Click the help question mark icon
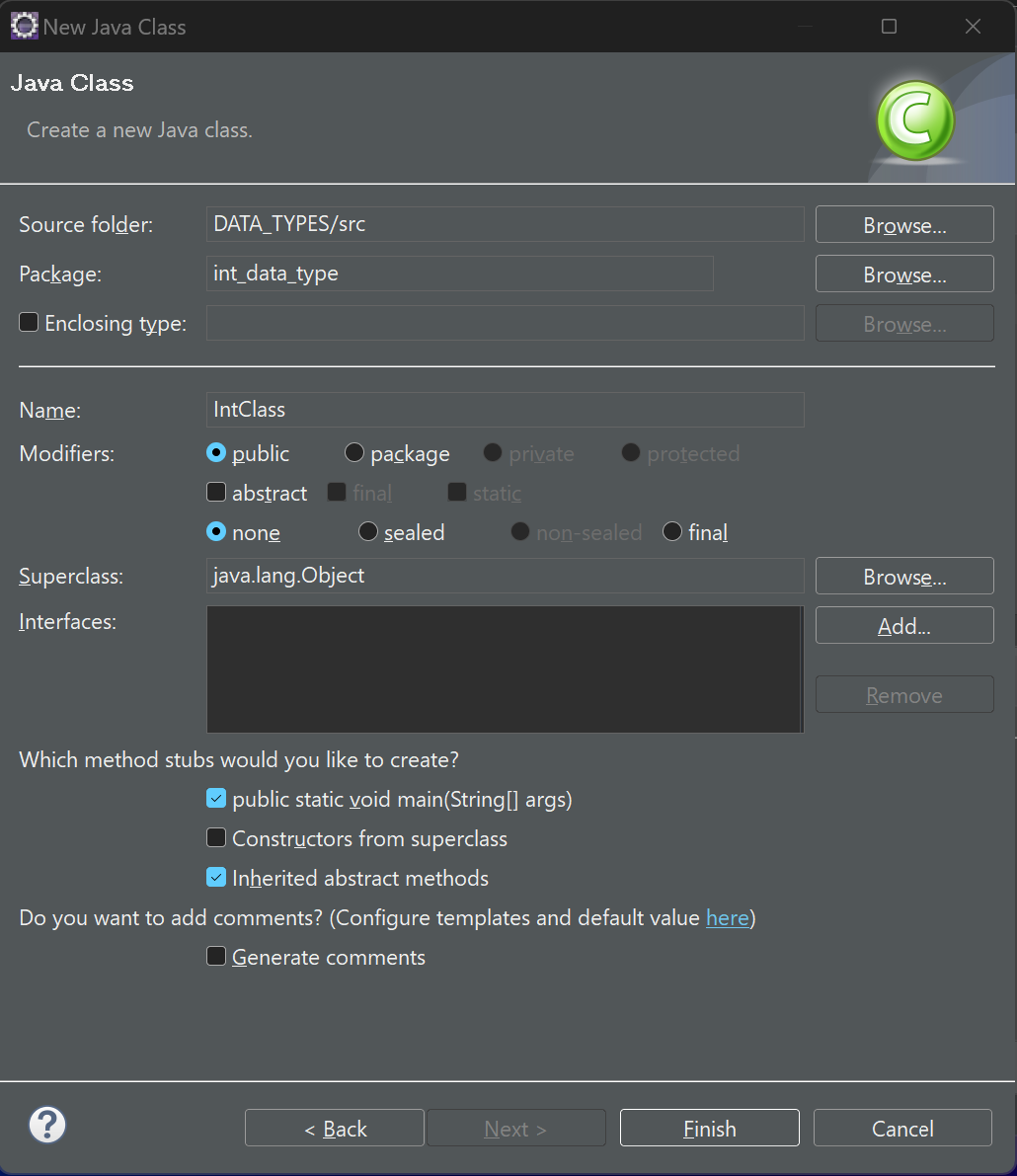Viewport: 1017px width, 1176px height. [x=47, y=1125]
